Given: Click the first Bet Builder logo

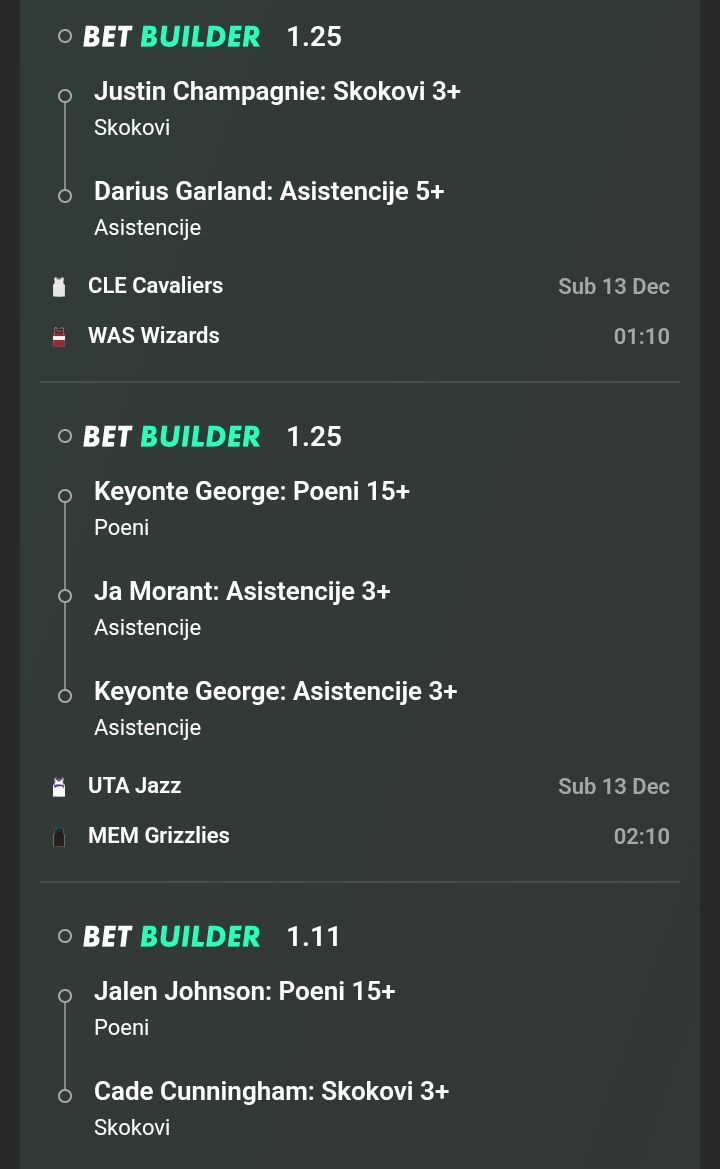Looking at the screenshot, I should [x=171, y=37].
